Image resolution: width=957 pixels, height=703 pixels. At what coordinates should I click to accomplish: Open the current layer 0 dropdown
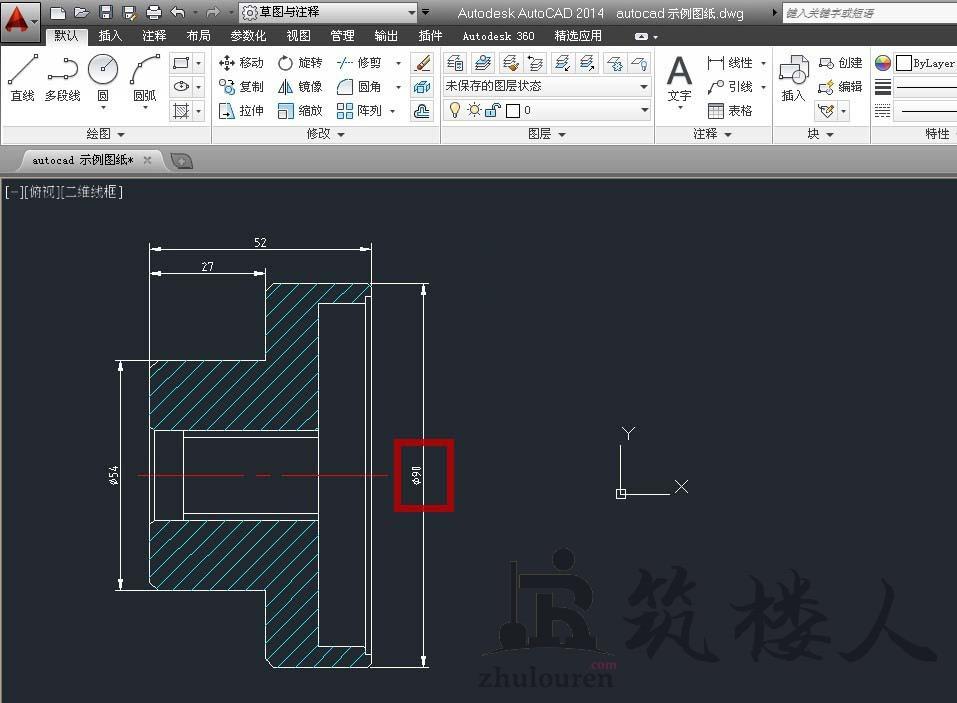tap(547, 110)
